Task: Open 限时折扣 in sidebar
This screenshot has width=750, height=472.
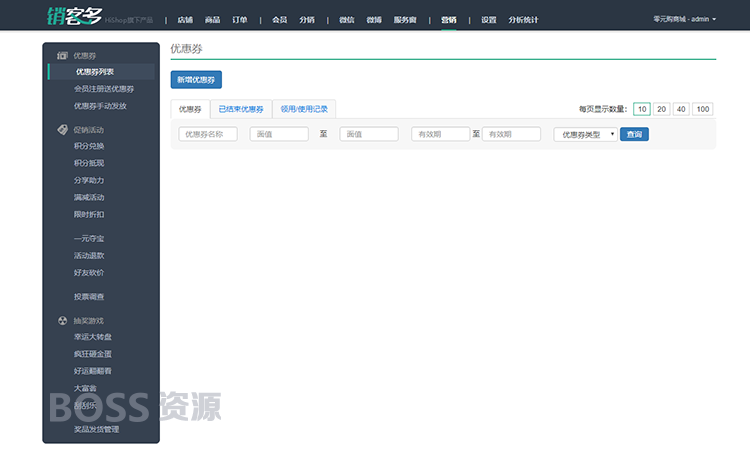Action: coord(89,214)
